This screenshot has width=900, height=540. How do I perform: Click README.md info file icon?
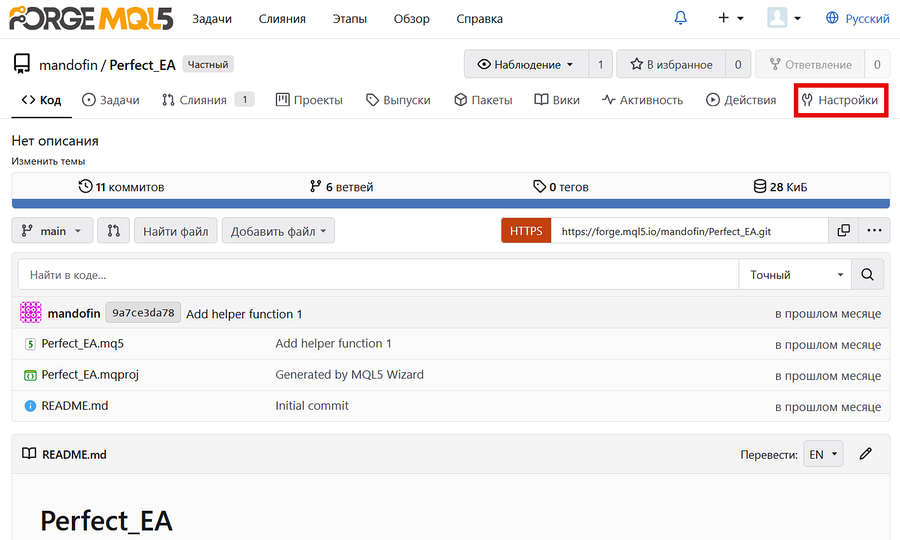point(30,406)
